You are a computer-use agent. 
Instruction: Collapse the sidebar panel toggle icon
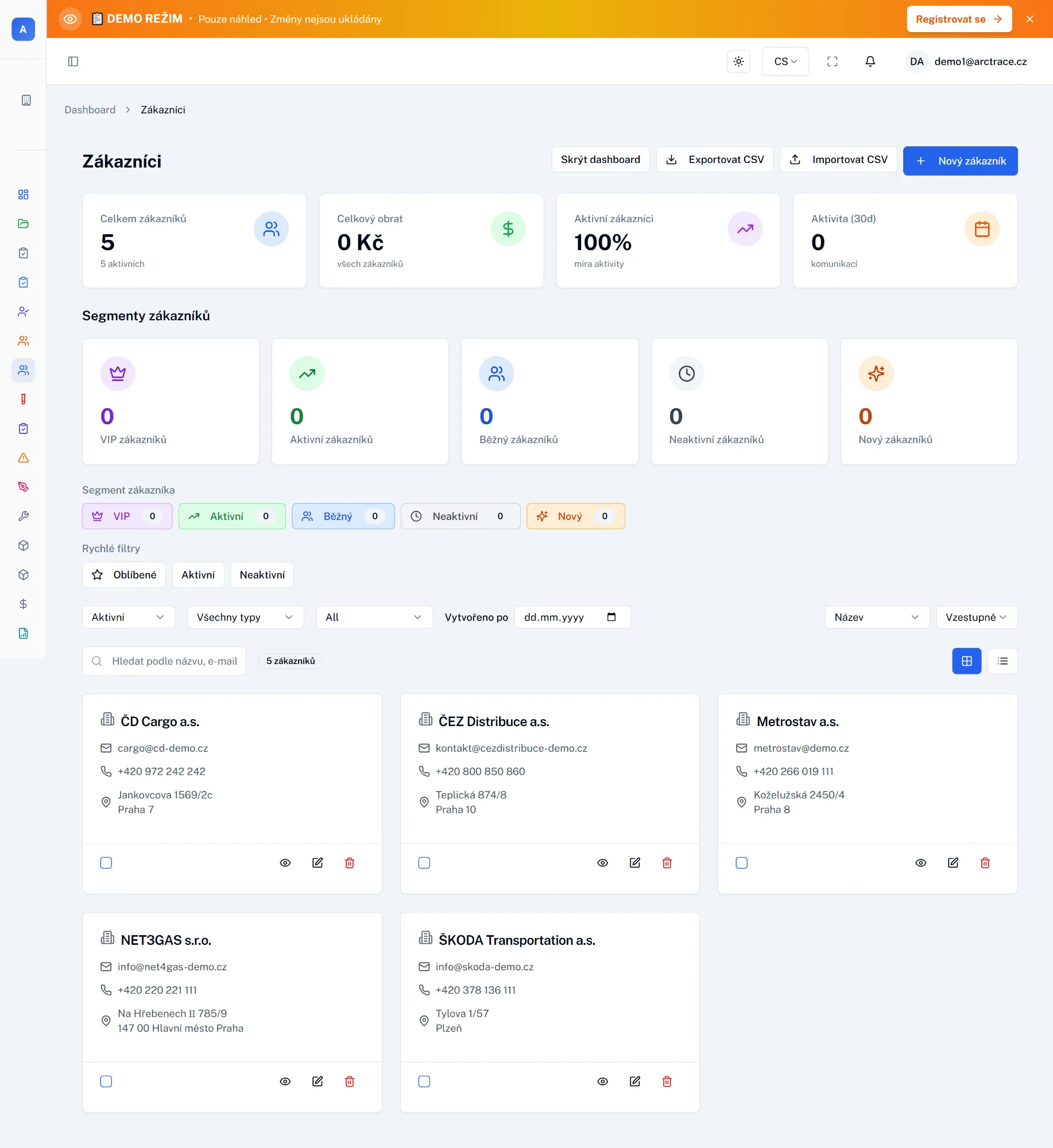(73, 61)
